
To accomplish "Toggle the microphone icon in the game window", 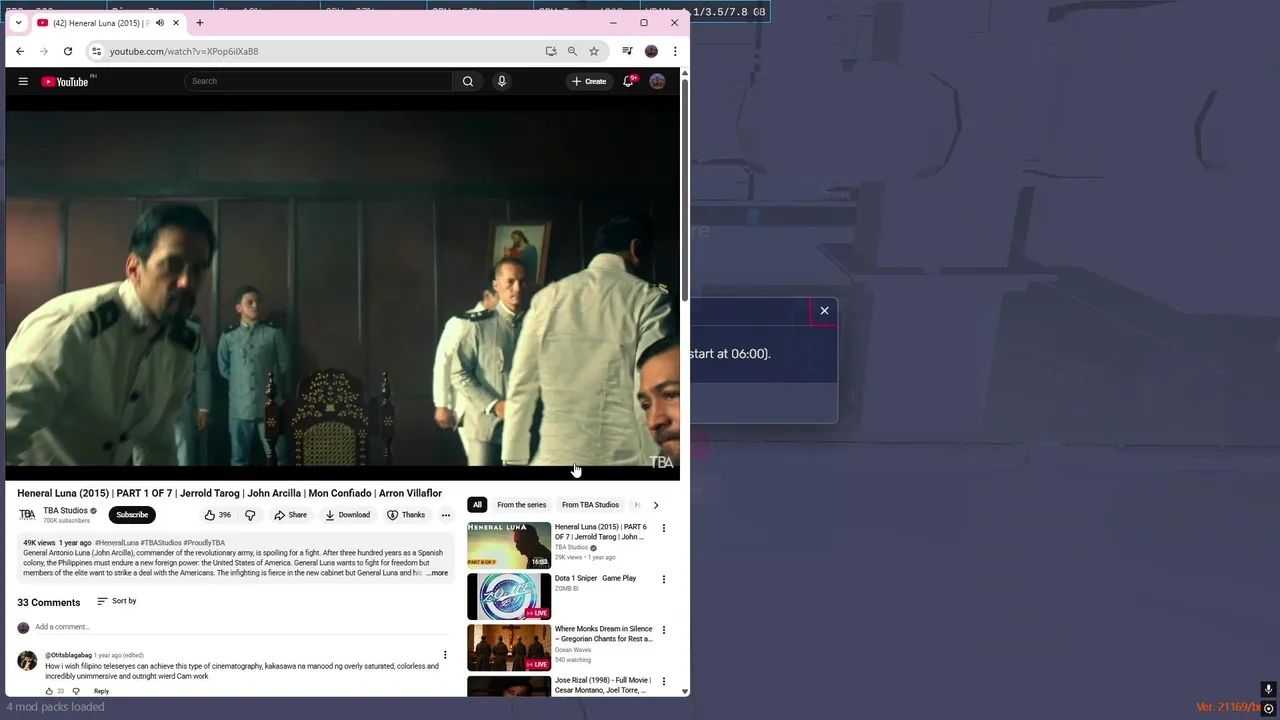I will 1268,689.
